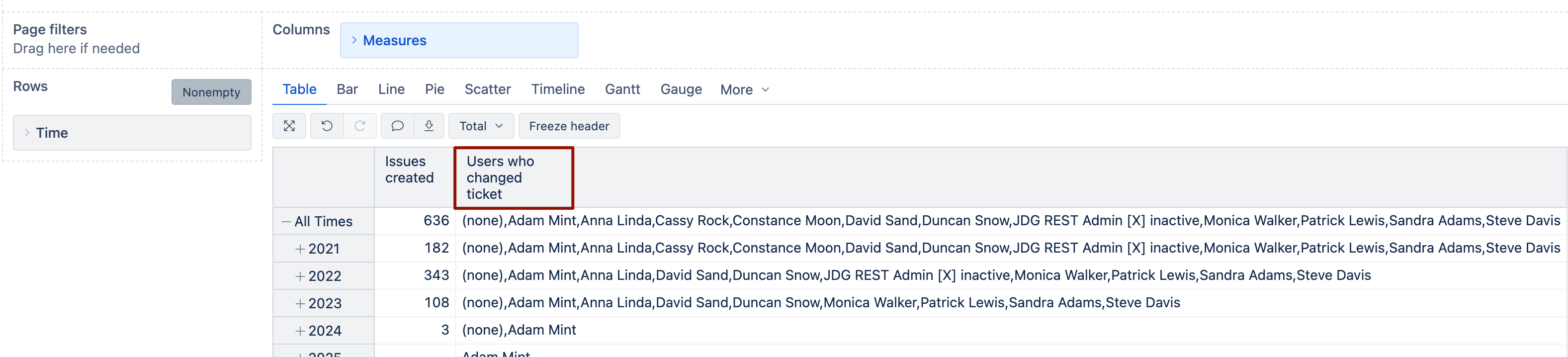
Task: Click the undo icon
Action: (x=327, y=126)
